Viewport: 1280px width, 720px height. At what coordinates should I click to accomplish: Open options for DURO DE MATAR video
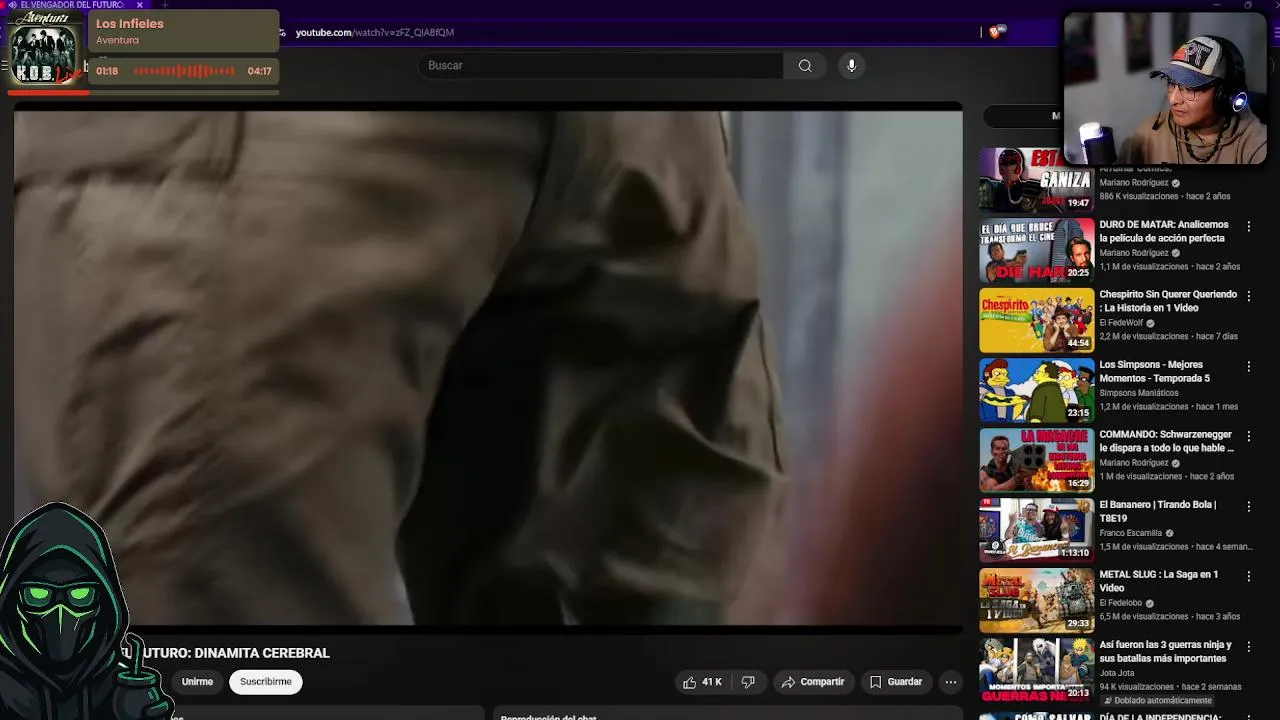(1248, 227)
